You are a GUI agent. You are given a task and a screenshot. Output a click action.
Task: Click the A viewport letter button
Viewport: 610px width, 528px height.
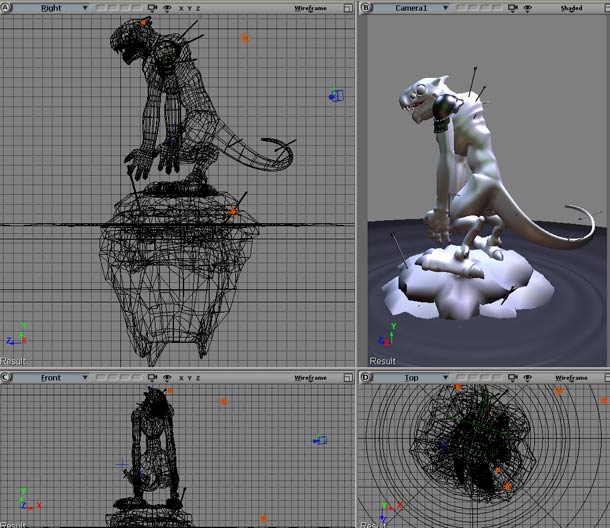5,7
